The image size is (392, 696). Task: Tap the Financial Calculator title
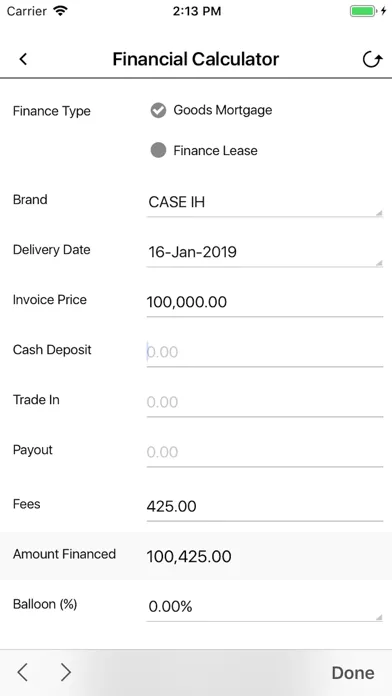click(x=196, y=59)
